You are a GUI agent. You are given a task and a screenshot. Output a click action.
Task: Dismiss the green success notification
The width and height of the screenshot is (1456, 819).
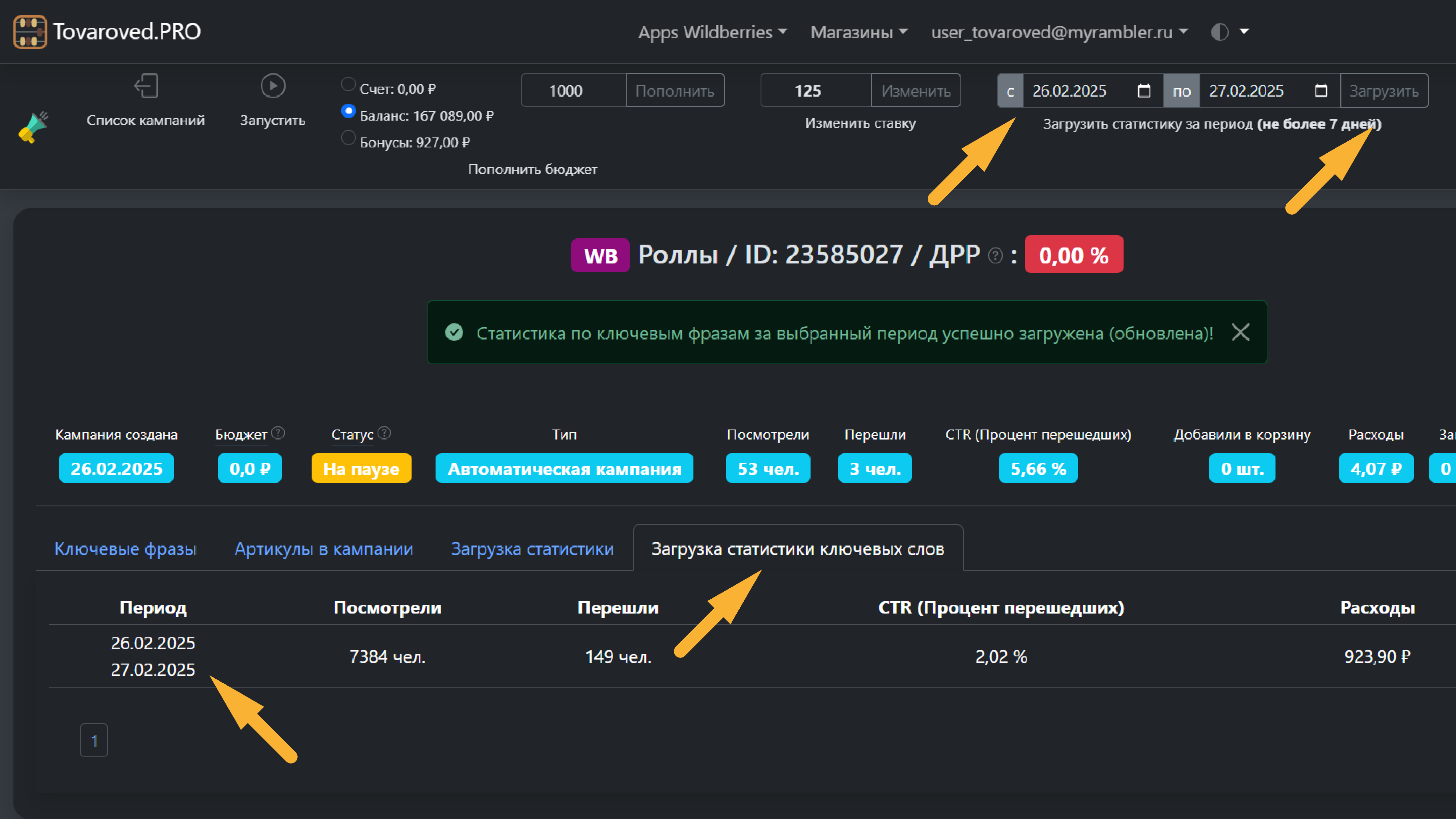(x=1240, y=333)
